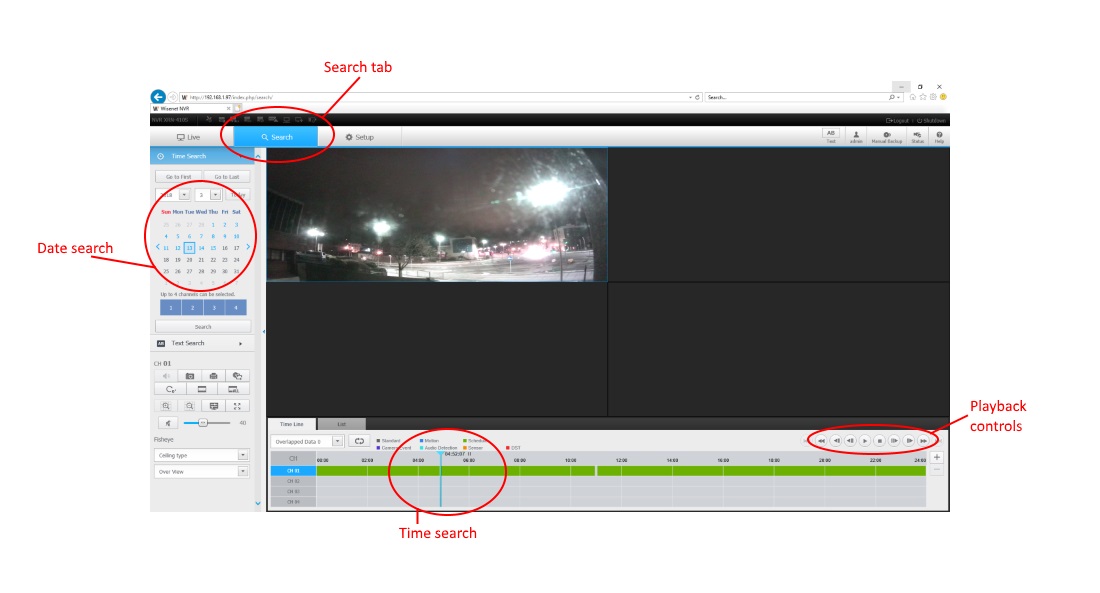Click the Go to First button
Screen dimensions: 1100x593
pyautogui.click(x=179, y=175)
